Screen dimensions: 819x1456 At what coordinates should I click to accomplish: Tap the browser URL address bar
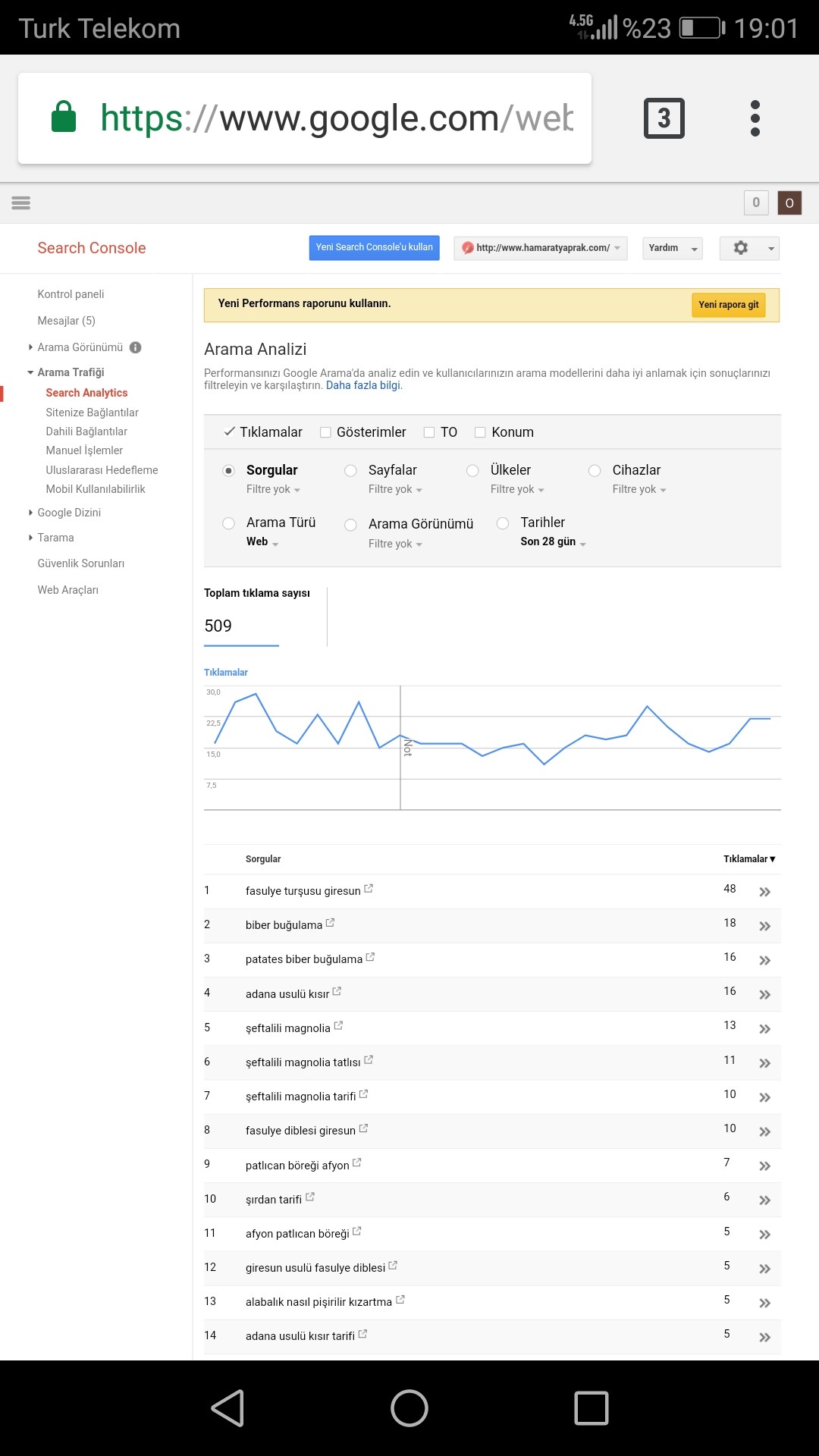(305, 118)
